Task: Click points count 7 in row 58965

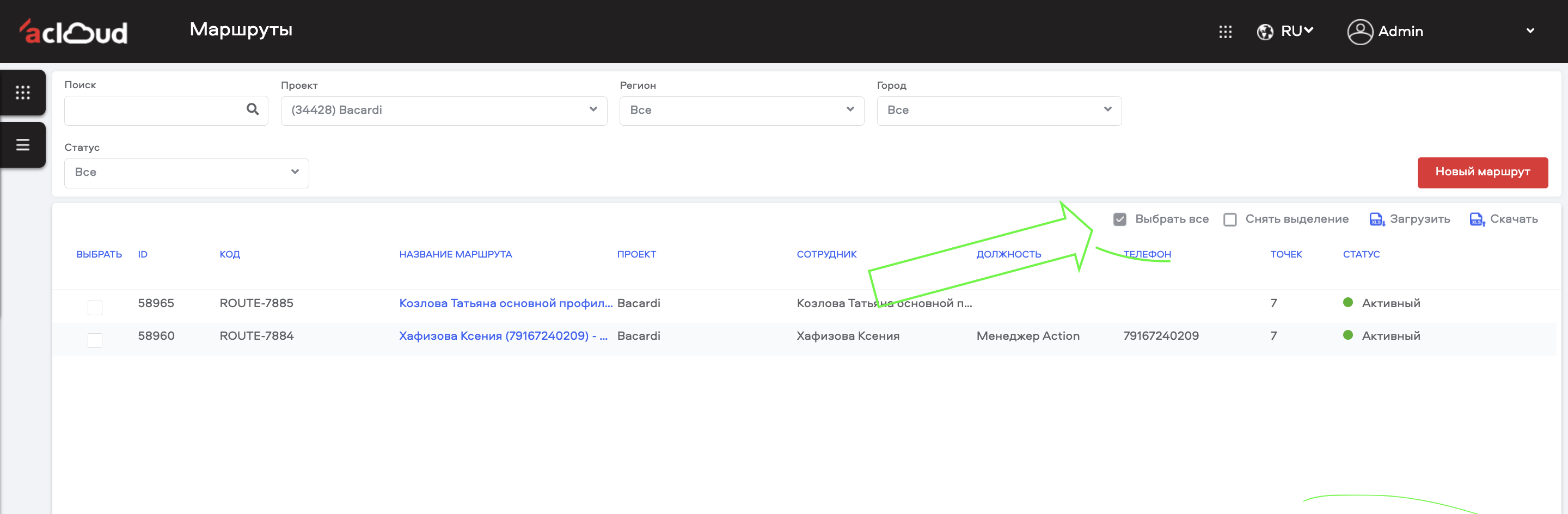Action: [x=1273, y=303]
